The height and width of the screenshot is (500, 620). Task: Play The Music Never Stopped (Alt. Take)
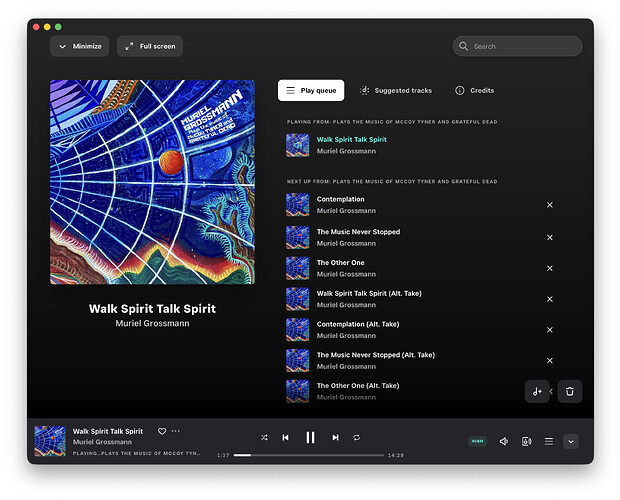[x=376, y=355]
